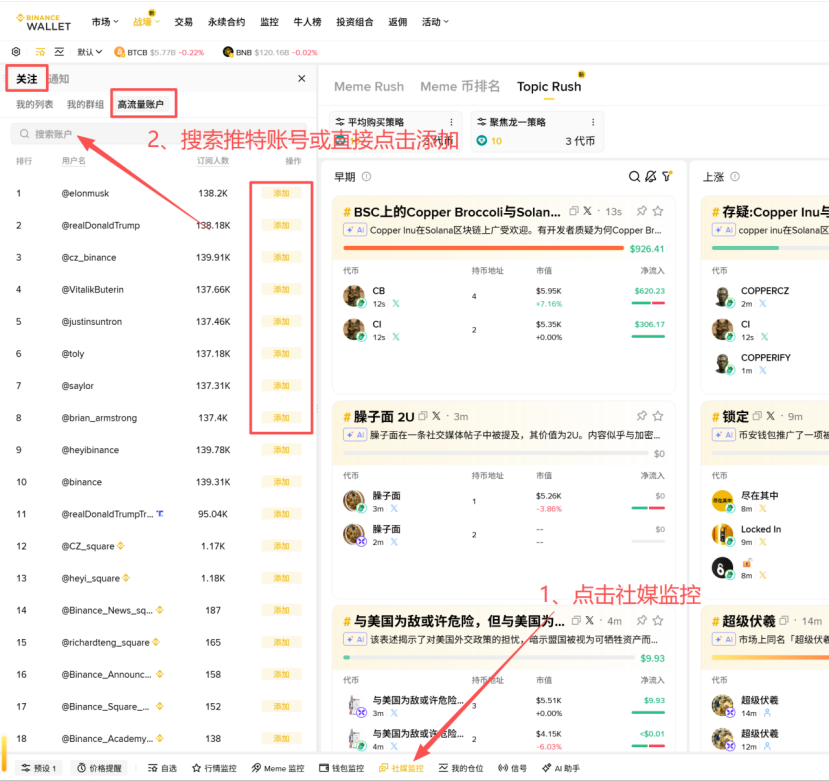Pin the BSC上的Copper Broccoli topic
Image resolution: width=829 pixels, height=782 pixels.
click(641, 211)
